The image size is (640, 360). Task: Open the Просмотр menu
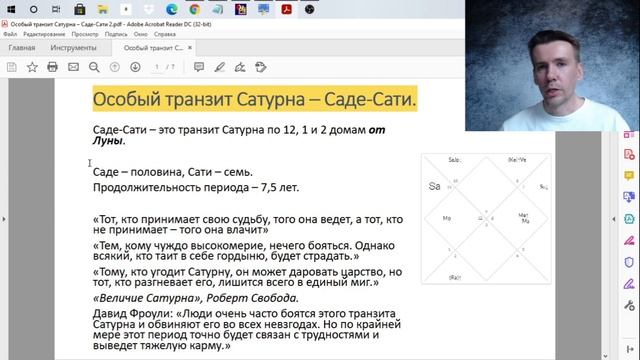coord(85,34)
